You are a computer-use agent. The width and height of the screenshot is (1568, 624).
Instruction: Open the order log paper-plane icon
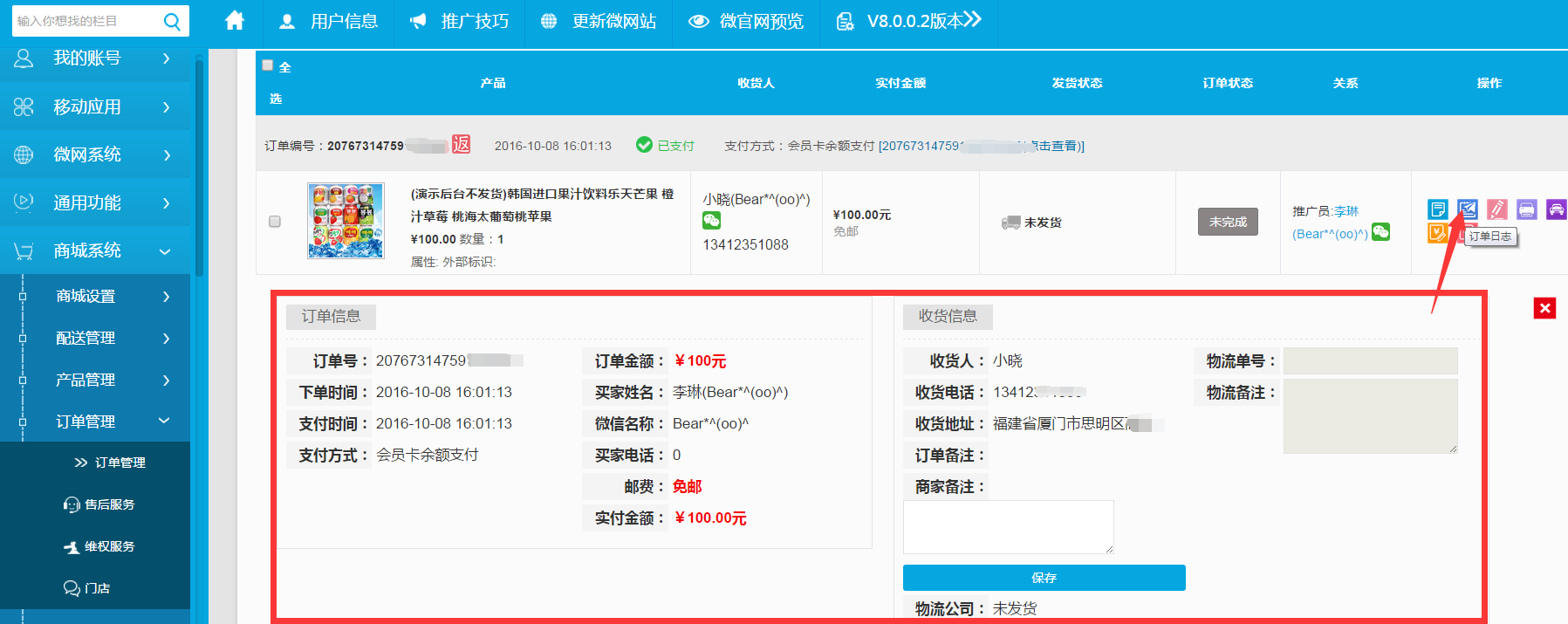tap(1467, 209)
